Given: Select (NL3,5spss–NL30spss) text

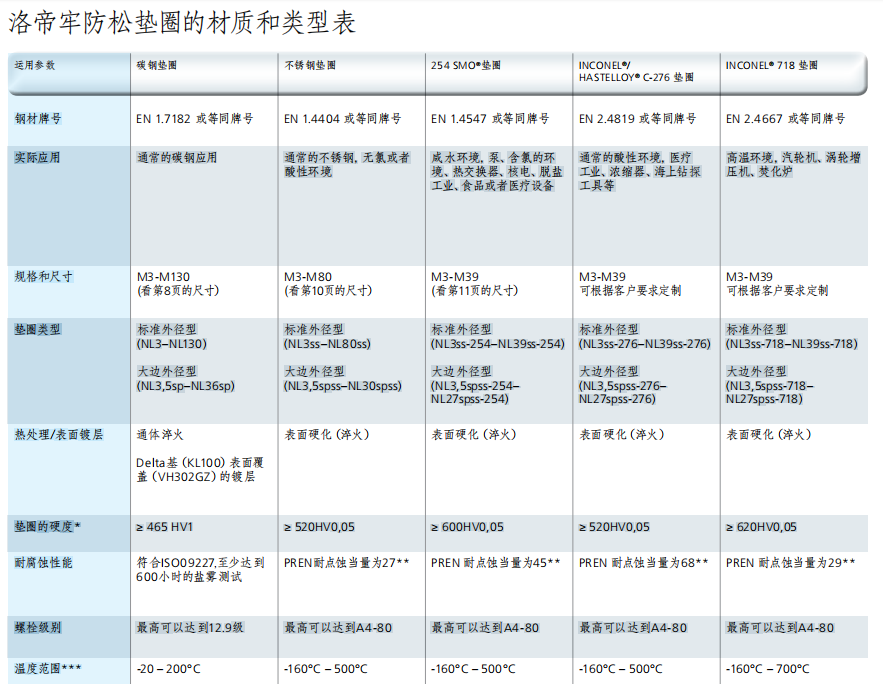Looking at the screenshot, I should click(x=343, y=386).
